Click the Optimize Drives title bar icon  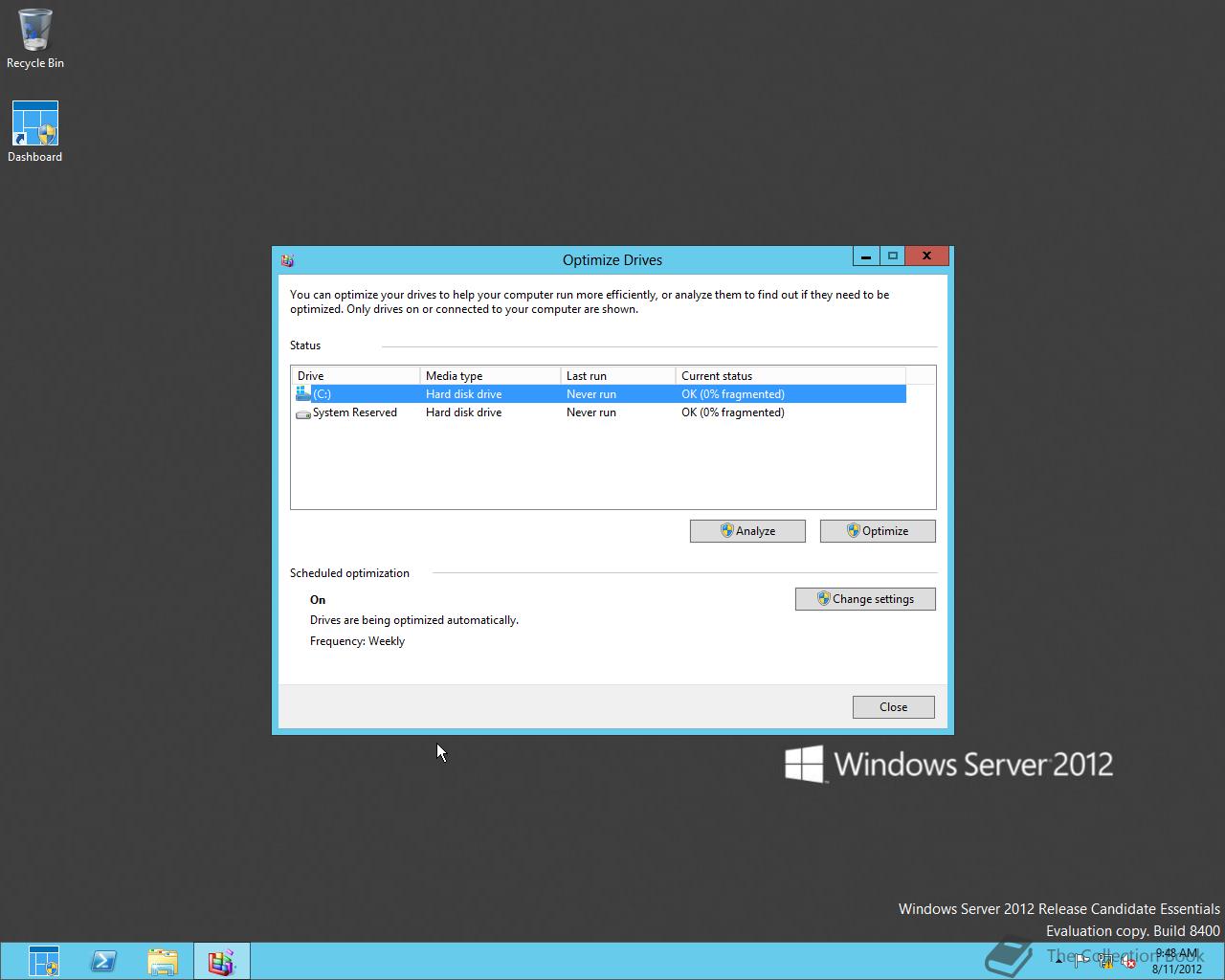287,259
